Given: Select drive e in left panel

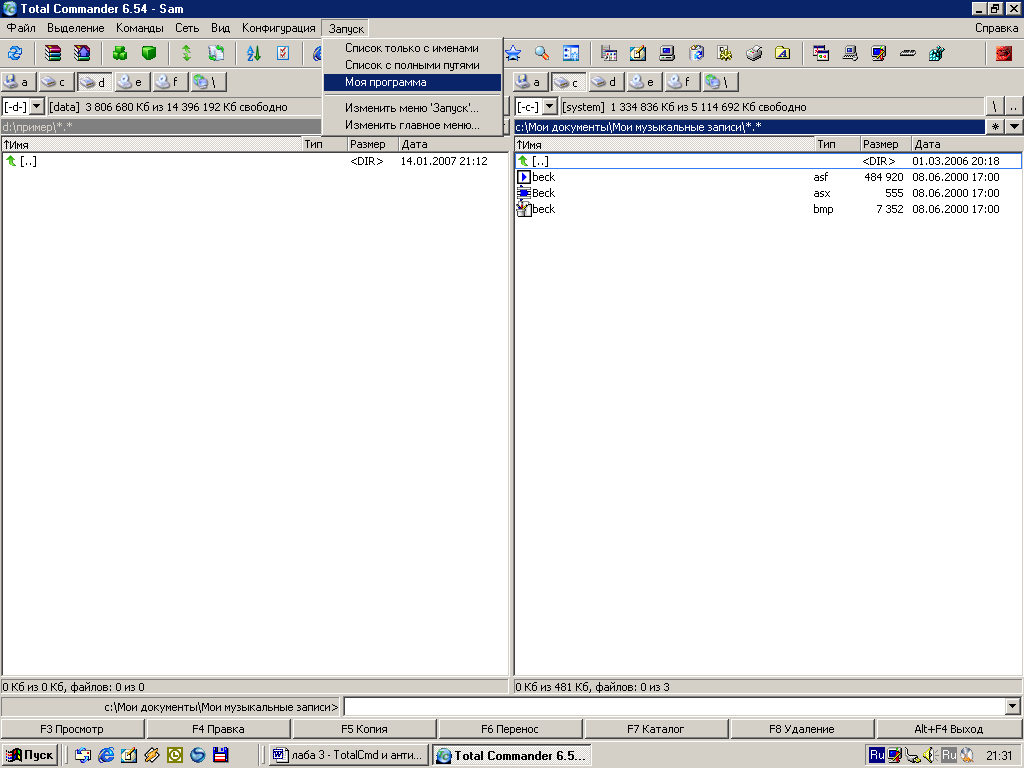Looking at the screenshot, I should click(131, 82).
